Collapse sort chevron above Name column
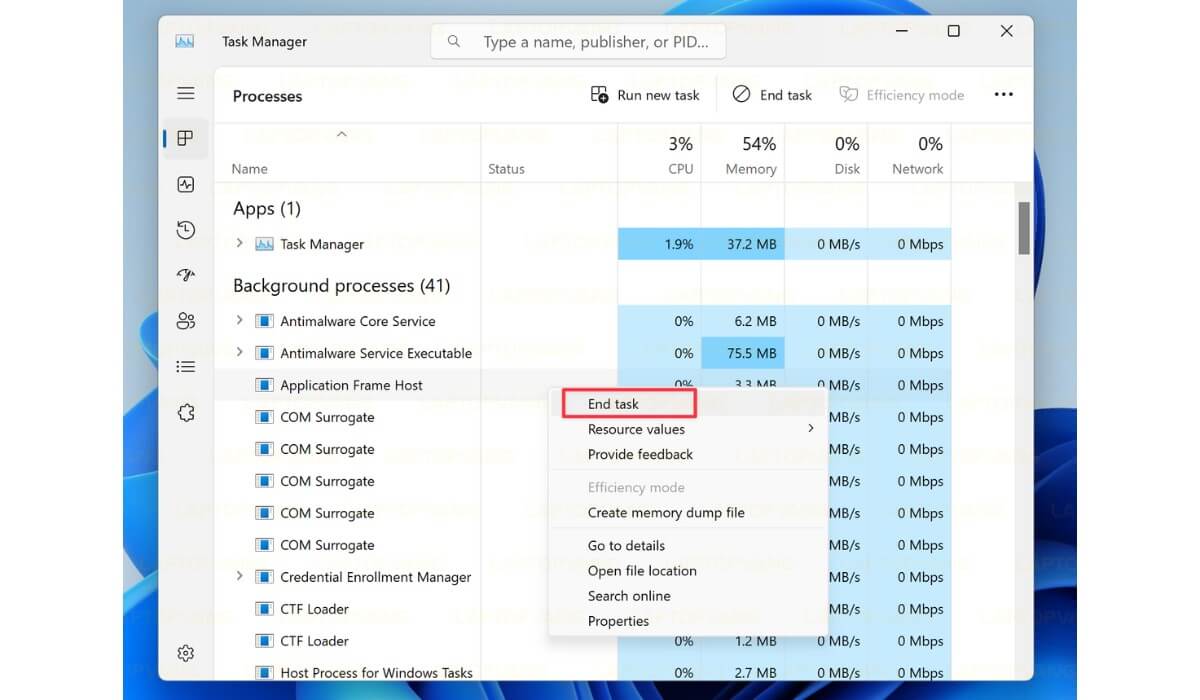Image resolution: width=1200 pixels, height=700 pixels. (x=341, y=133)
